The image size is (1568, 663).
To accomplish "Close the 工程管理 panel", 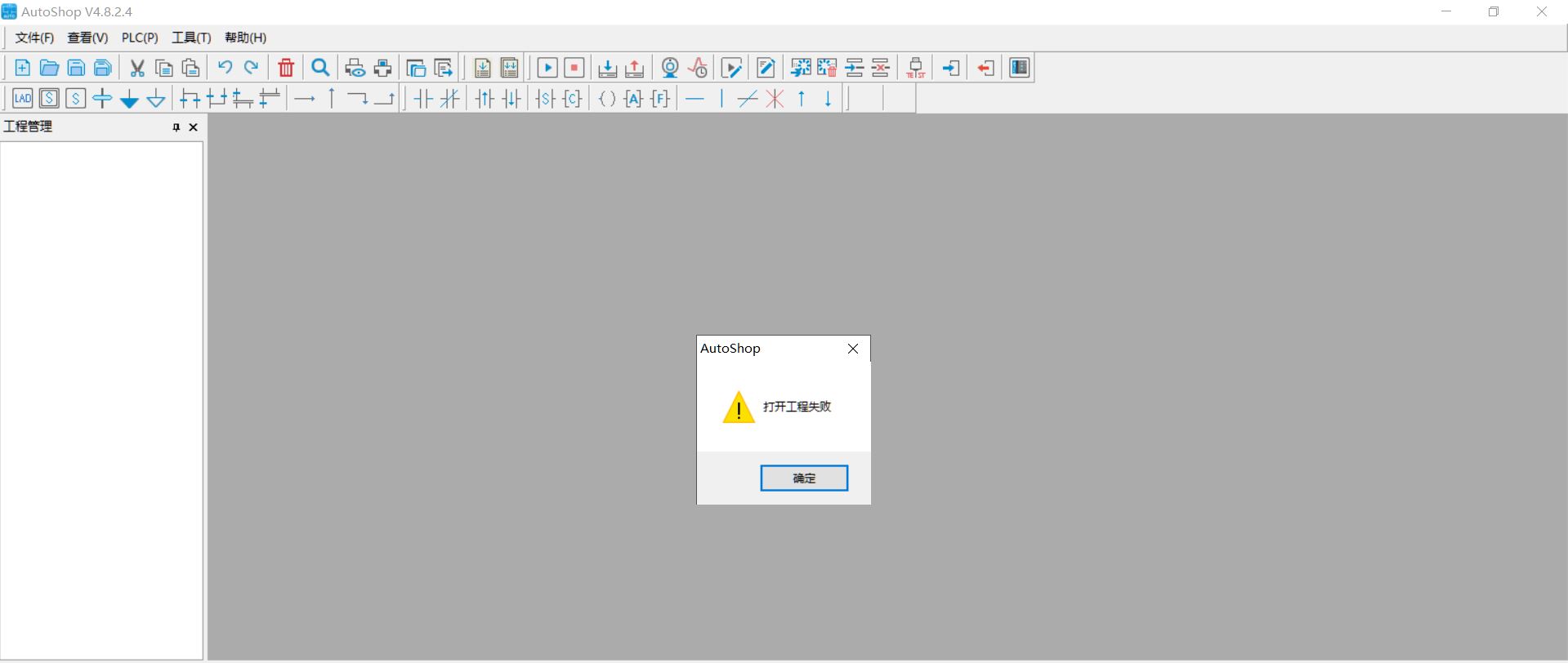I will [x=194, y=127].
